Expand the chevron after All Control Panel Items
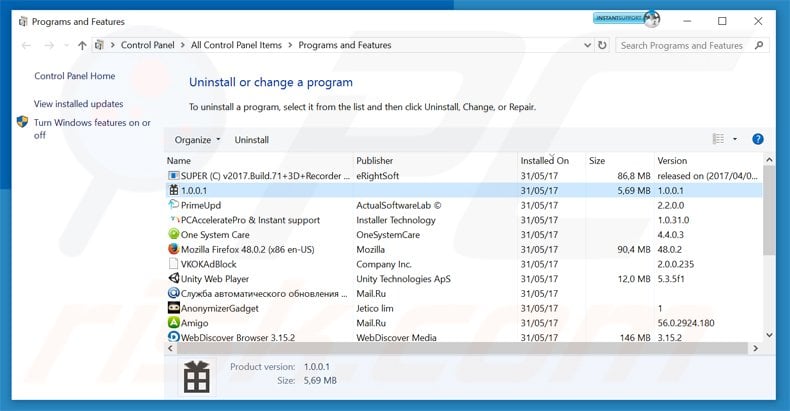790x411 pixels. 290,45
